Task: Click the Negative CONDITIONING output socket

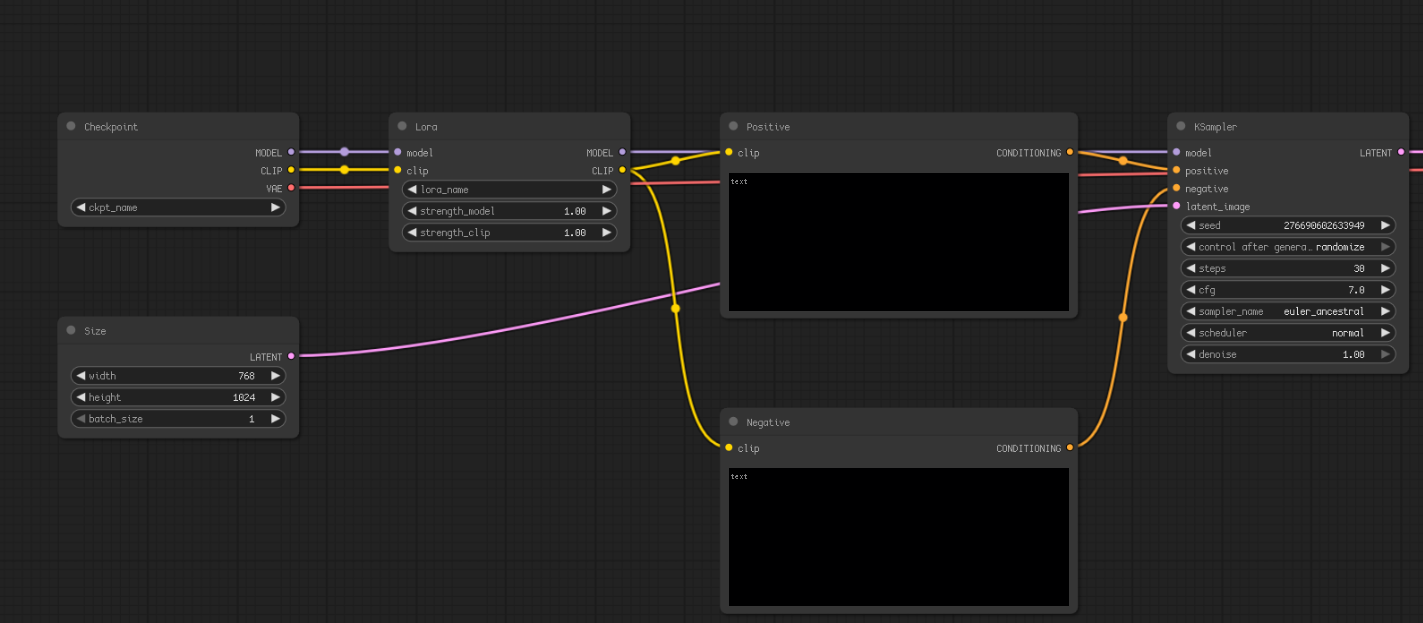Action: pos(1070,447)
